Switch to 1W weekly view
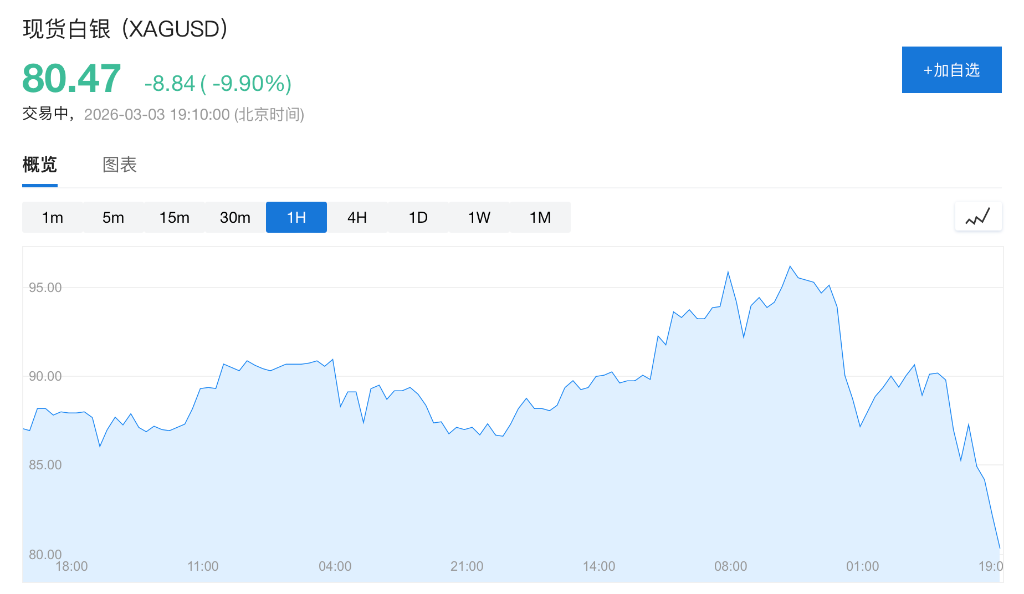Screen dimensions: 1024x594 (x=479, y=217)
